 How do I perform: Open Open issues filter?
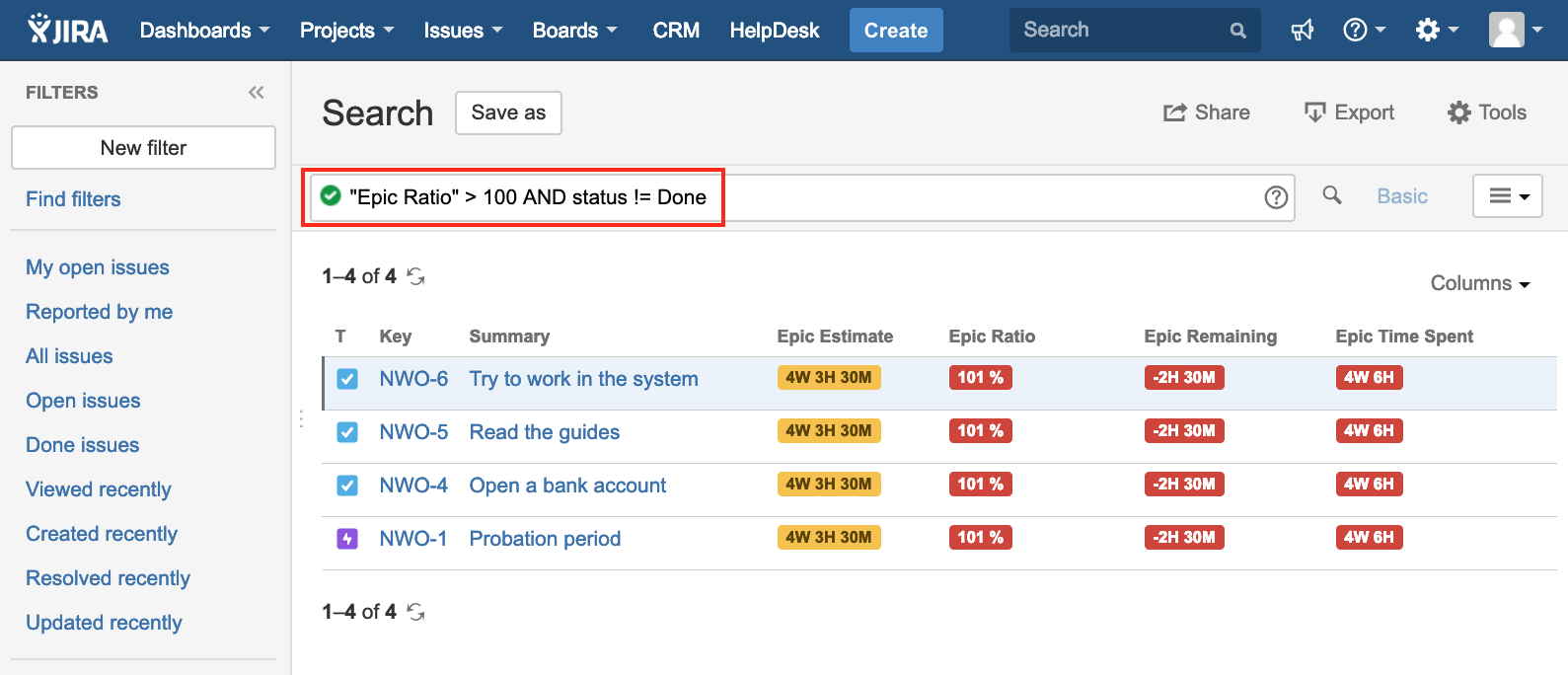pyautogui.click(x=83, y=401)
